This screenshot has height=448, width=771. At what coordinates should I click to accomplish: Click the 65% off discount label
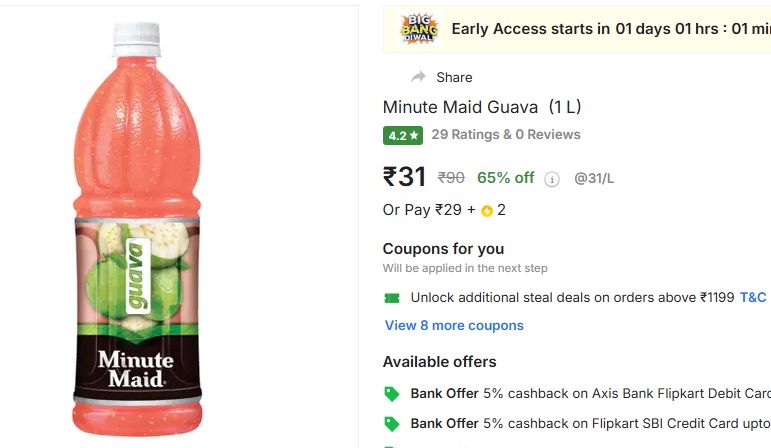(x=506, y=178)
